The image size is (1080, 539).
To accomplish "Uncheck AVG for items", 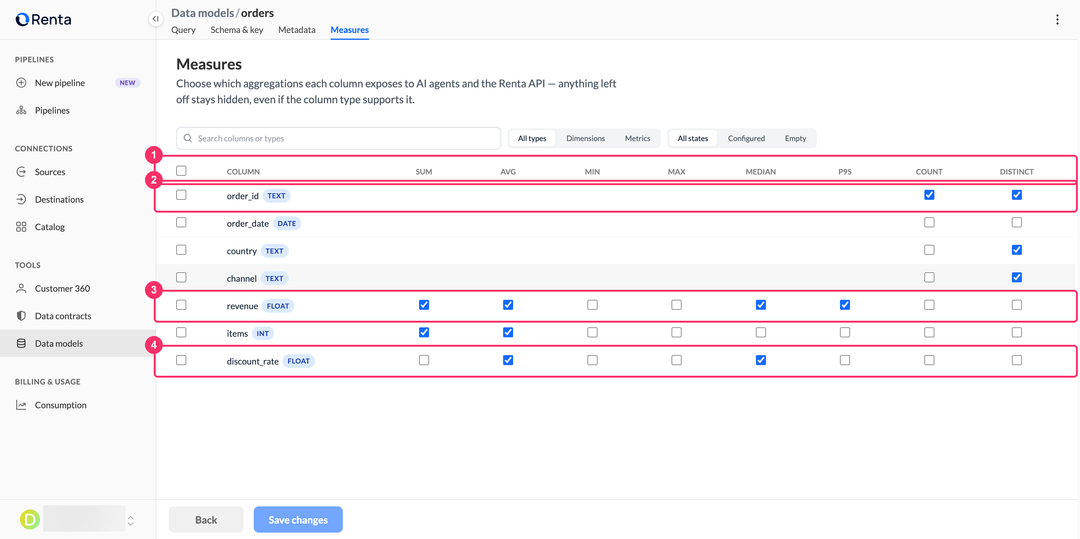I will click(508, 332).
